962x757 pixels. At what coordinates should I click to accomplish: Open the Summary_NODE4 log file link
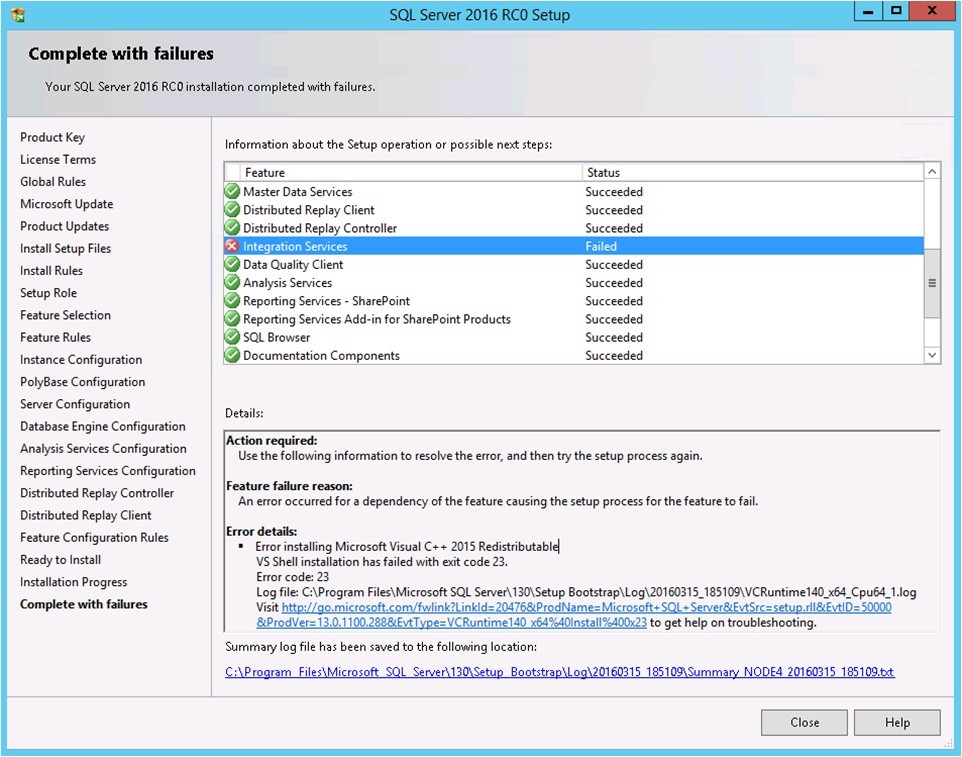(x=560, y=672)
